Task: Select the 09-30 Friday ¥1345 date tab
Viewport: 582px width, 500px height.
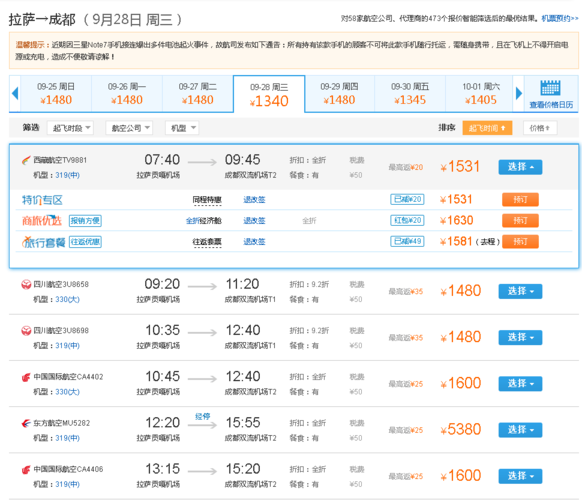Action: pyautogui.click(x=410, y=94)
